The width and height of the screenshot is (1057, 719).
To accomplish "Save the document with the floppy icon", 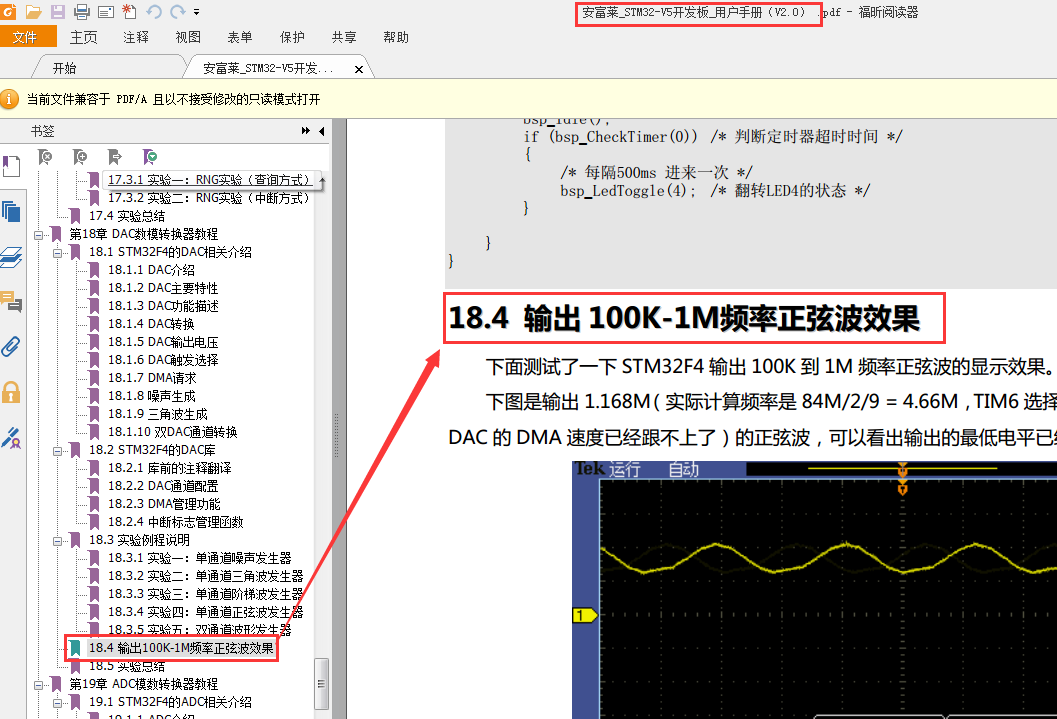I will coord(58,12).
